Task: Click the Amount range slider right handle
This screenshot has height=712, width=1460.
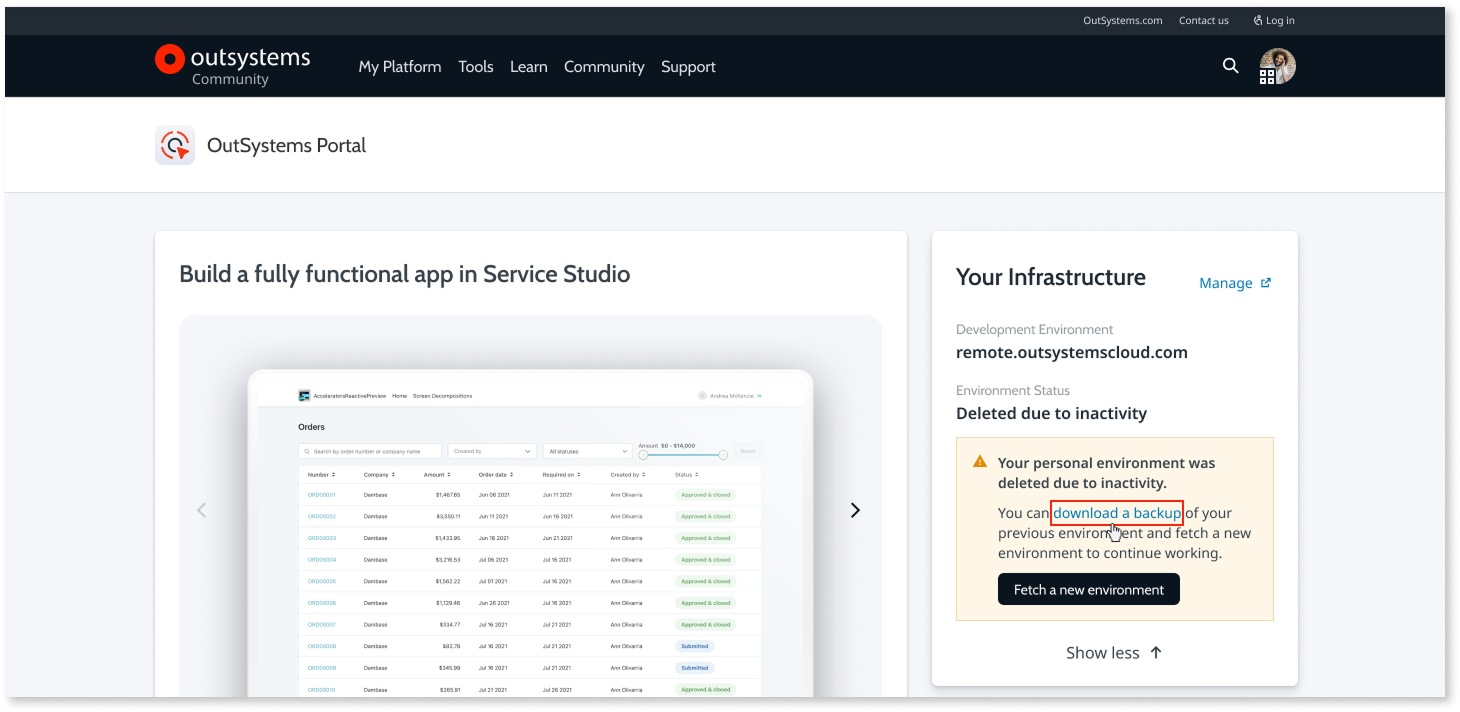Action: (x=723, y=455)
